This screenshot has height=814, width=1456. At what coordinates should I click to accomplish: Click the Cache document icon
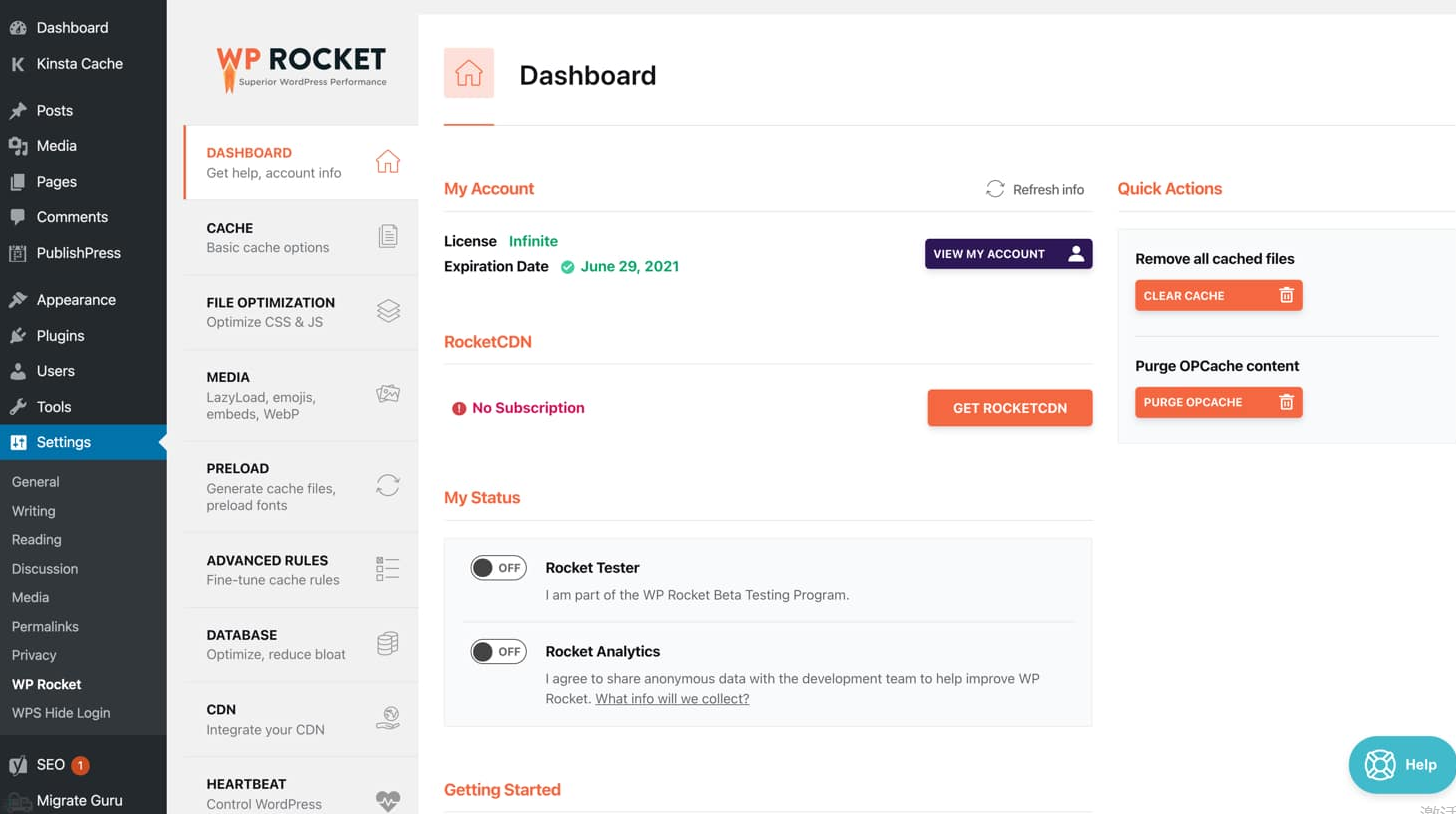click(x=388, y=236)
